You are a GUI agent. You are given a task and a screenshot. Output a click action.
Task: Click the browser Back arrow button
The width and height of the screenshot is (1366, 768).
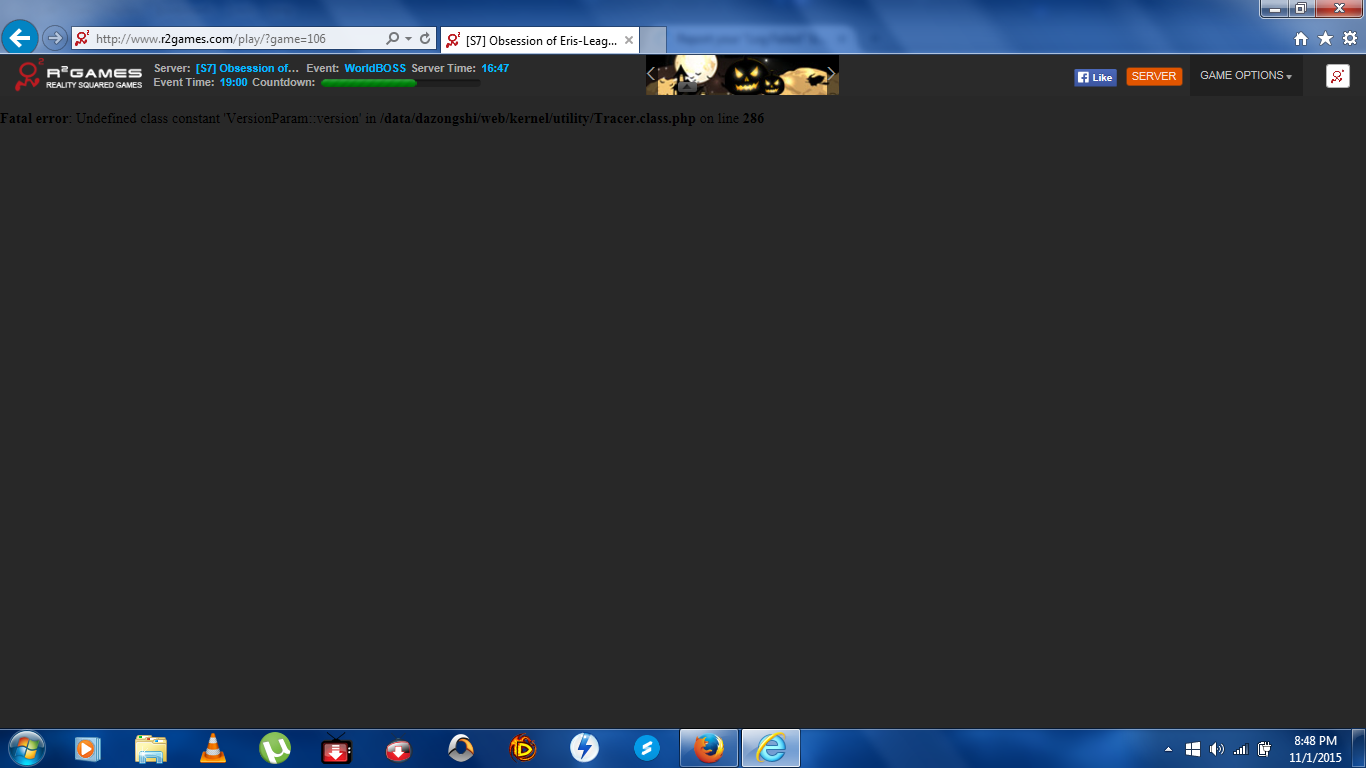[20, 38]
